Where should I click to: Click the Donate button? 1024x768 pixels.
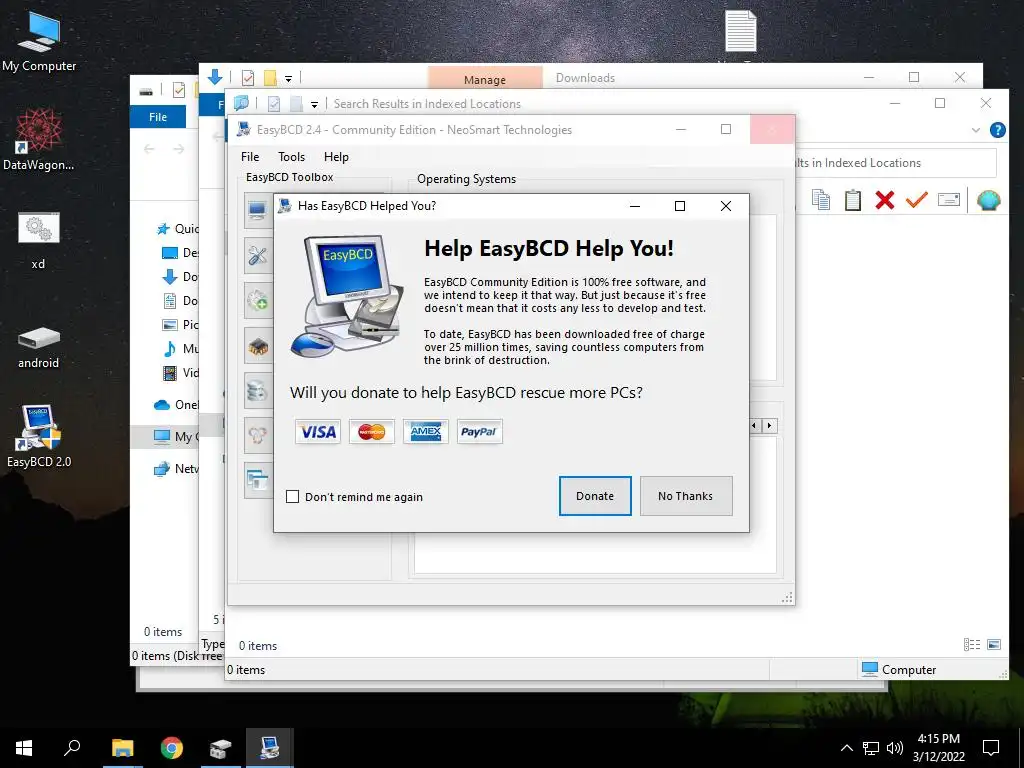coord(595,496)
